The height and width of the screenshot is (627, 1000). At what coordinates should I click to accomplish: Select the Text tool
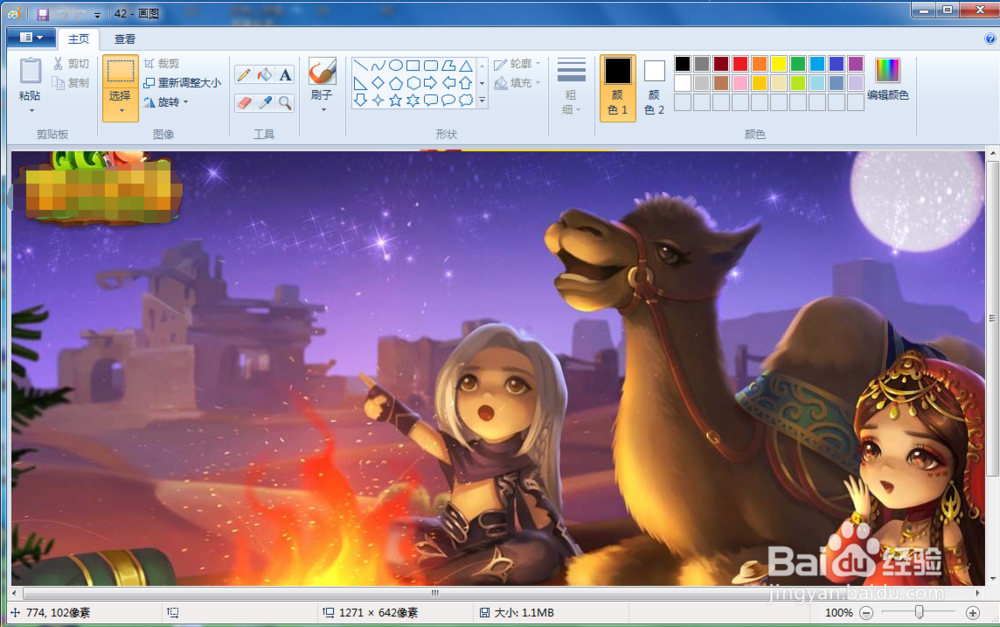point(285,75)
